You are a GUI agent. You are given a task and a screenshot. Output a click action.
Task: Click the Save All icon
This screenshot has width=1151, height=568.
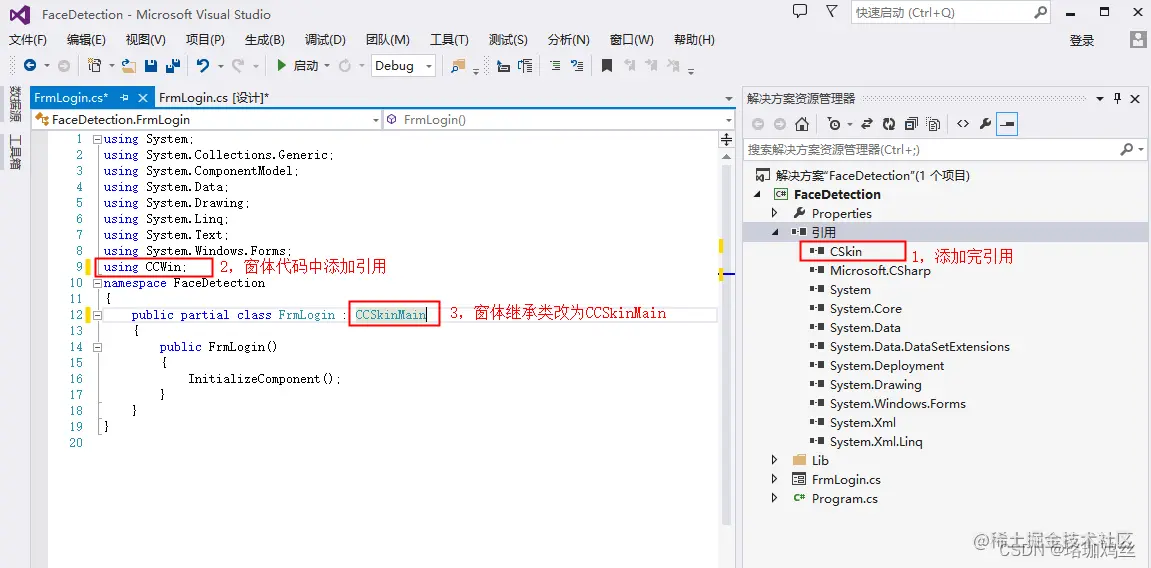click(173, 66)
